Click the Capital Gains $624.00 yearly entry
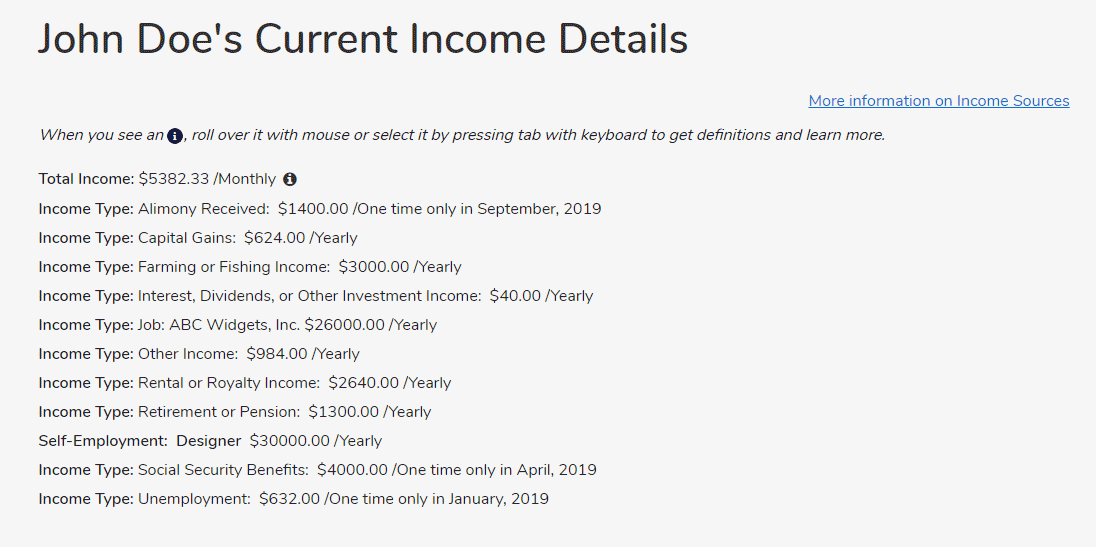 pos(198,238)
